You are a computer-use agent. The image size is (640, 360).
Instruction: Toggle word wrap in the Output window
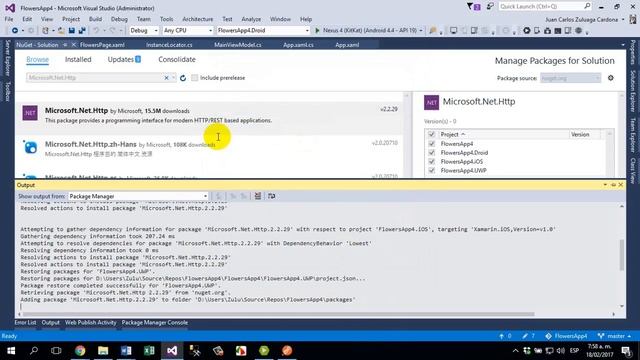pyautogui.click(x=271, y=196)
